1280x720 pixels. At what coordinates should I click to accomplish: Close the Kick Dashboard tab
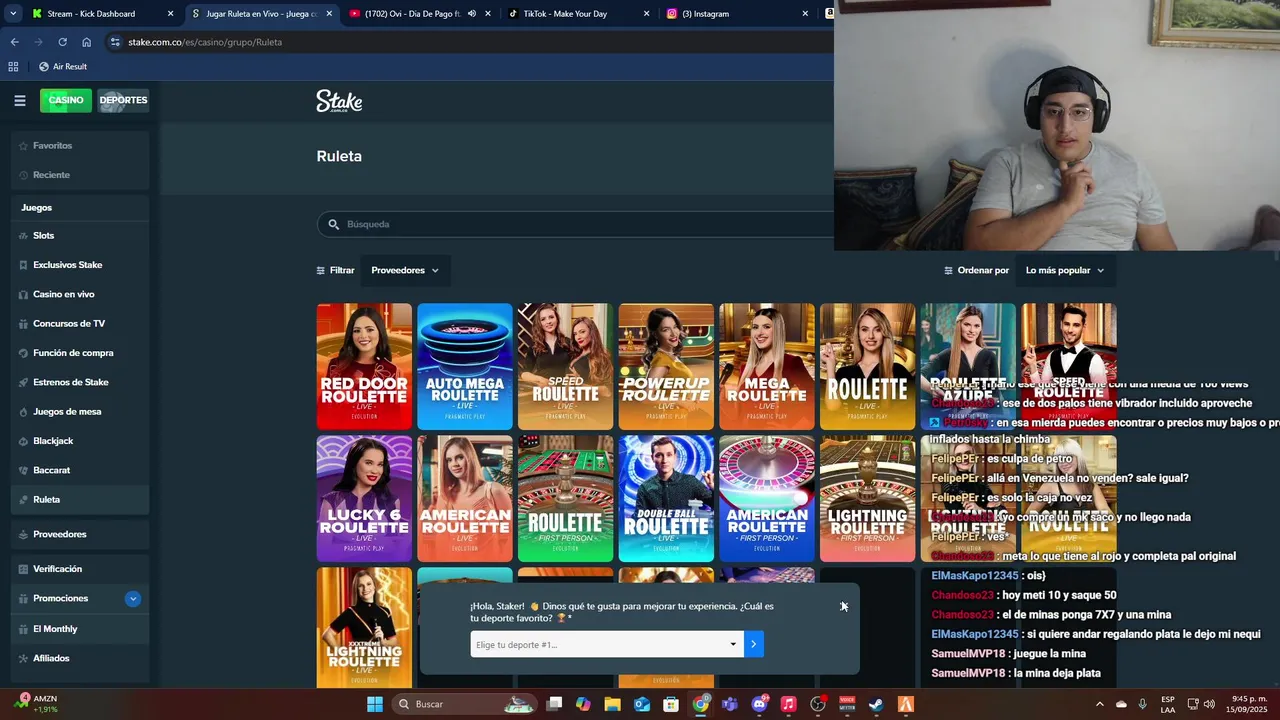(170, 14)
